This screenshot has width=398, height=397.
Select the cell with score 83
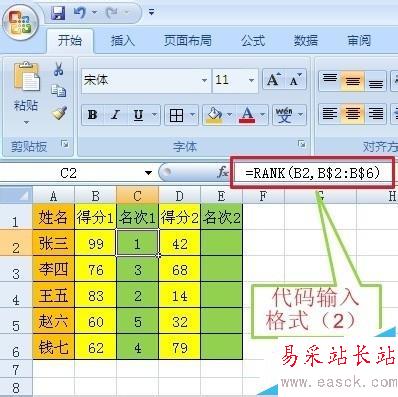(96, 295)
